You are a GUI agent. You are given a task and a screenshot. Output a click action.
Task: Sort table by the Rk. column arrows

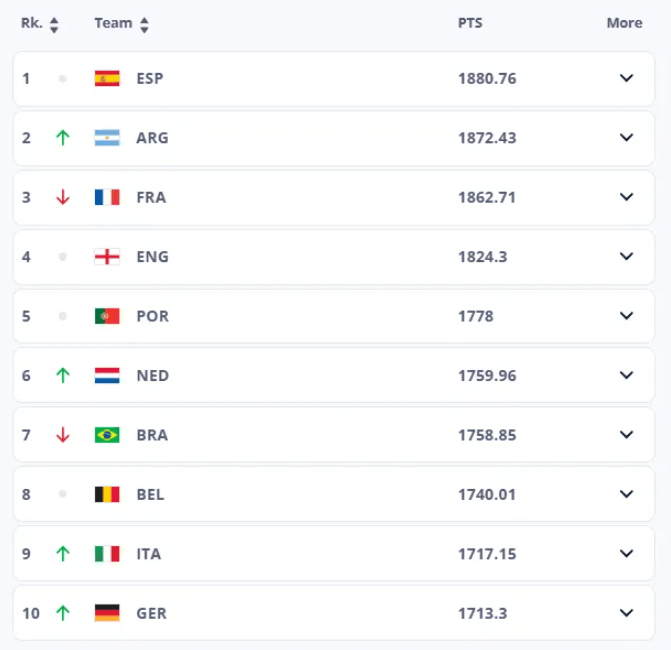pyautogui.click(x=54, y=24)
